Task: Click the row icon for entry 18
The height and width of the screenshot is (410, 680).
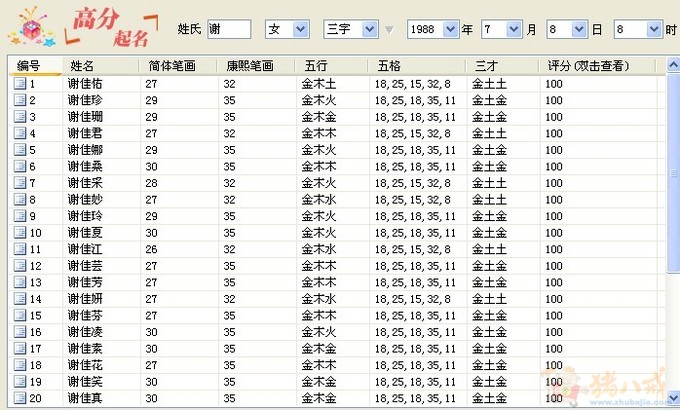Action: tap(20, 364)
